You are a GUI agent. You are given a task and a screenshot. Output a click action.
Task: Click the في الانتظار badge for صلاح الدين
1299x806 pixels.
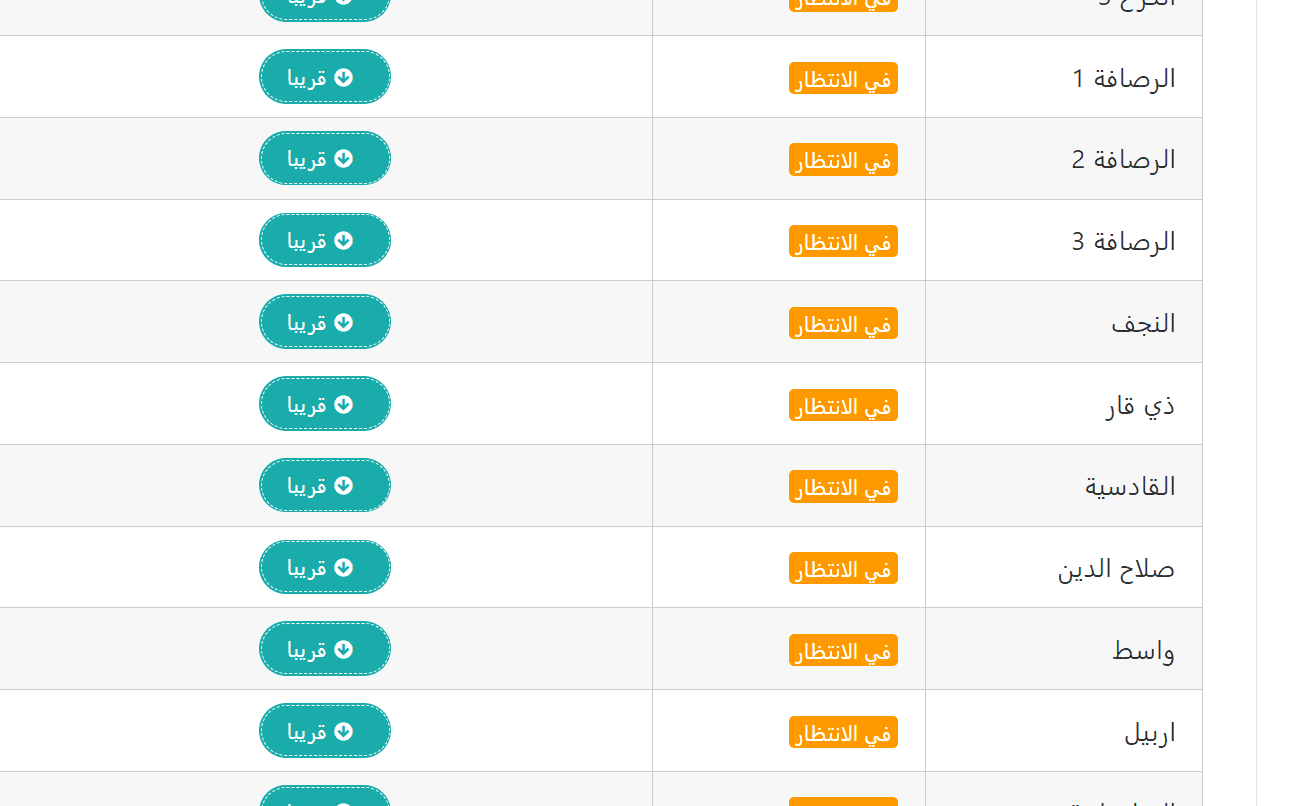tap(843, 568)
